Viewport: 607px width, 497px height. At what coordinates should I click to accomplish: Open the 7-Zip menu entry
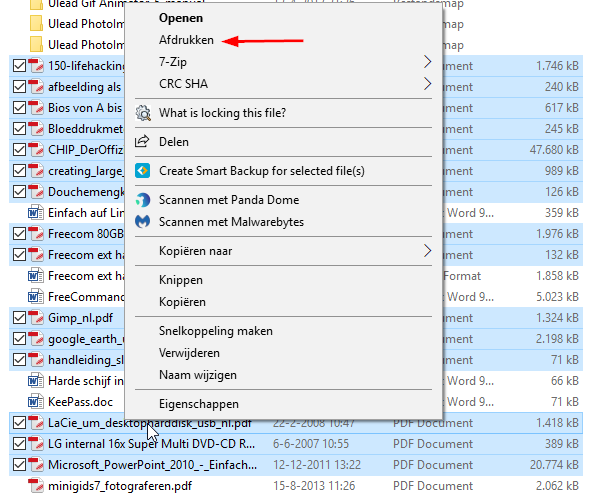pyautogui.click(x=173, y=62)
